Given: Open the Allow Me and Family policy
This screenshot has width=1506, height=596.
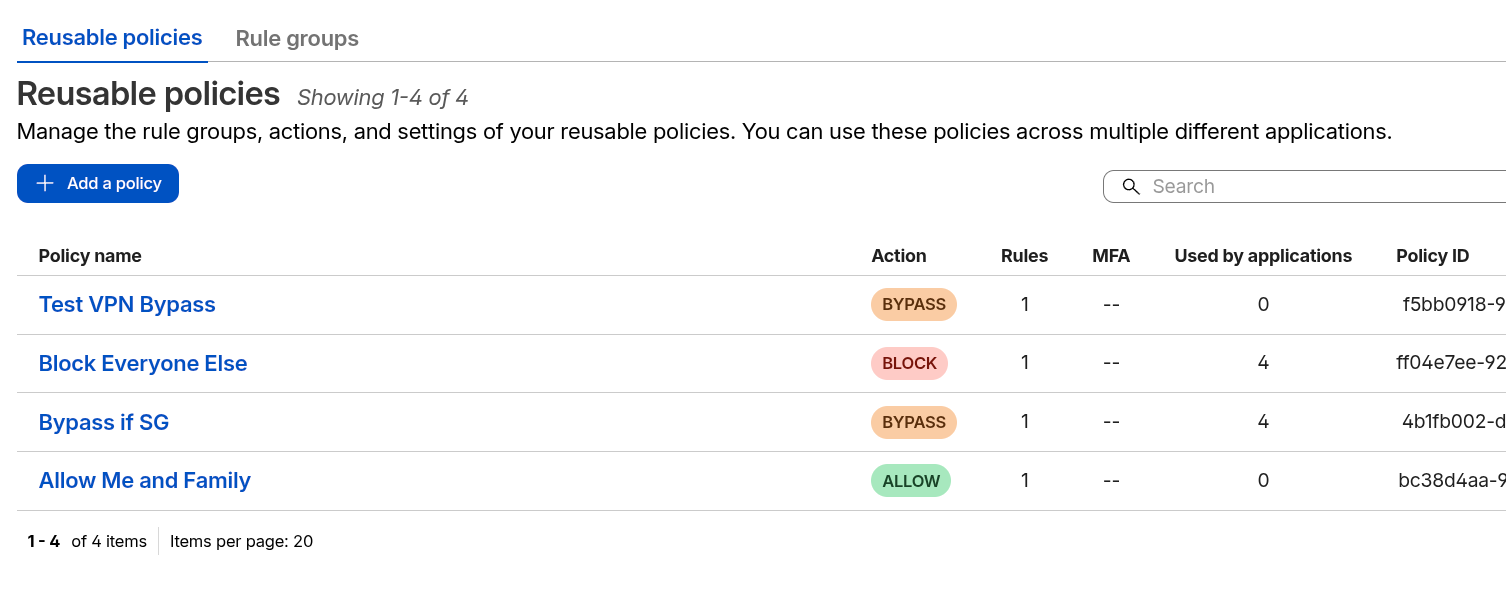Looking at the screenshot, I should point(145,481).
